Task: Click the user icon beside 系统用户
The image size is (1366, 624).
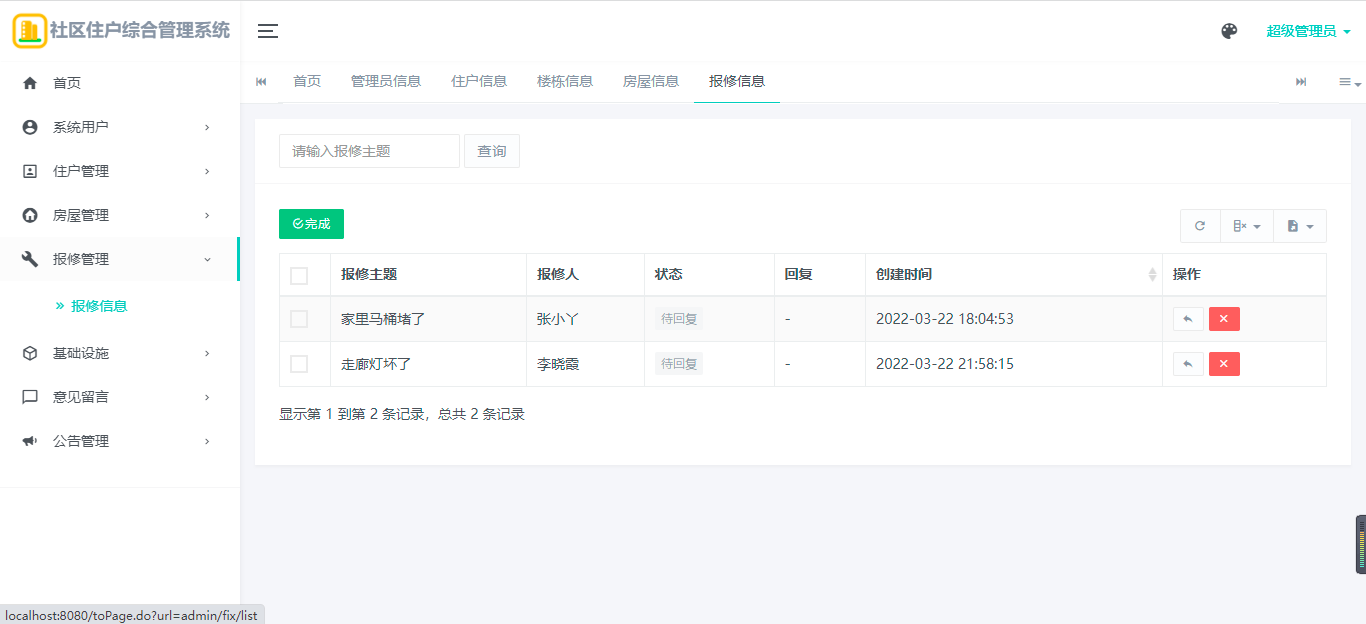Action: pos(30,127)
